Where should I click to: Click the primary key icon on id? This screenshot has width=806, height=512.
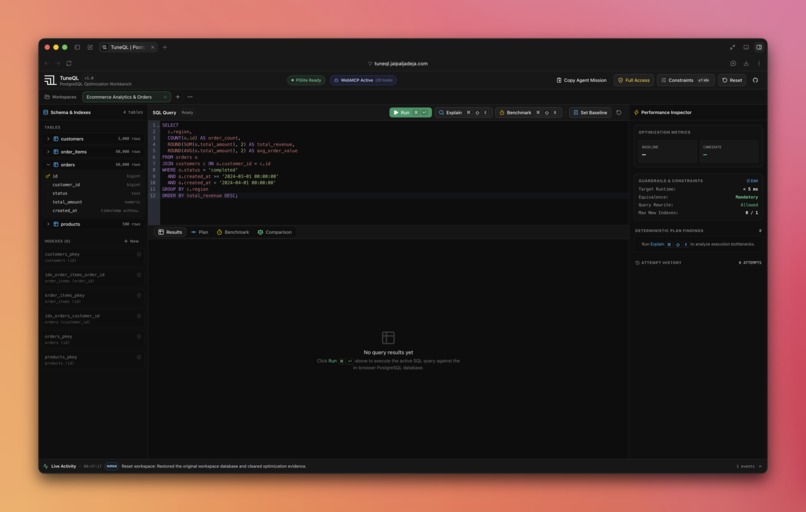pos(48,176)
